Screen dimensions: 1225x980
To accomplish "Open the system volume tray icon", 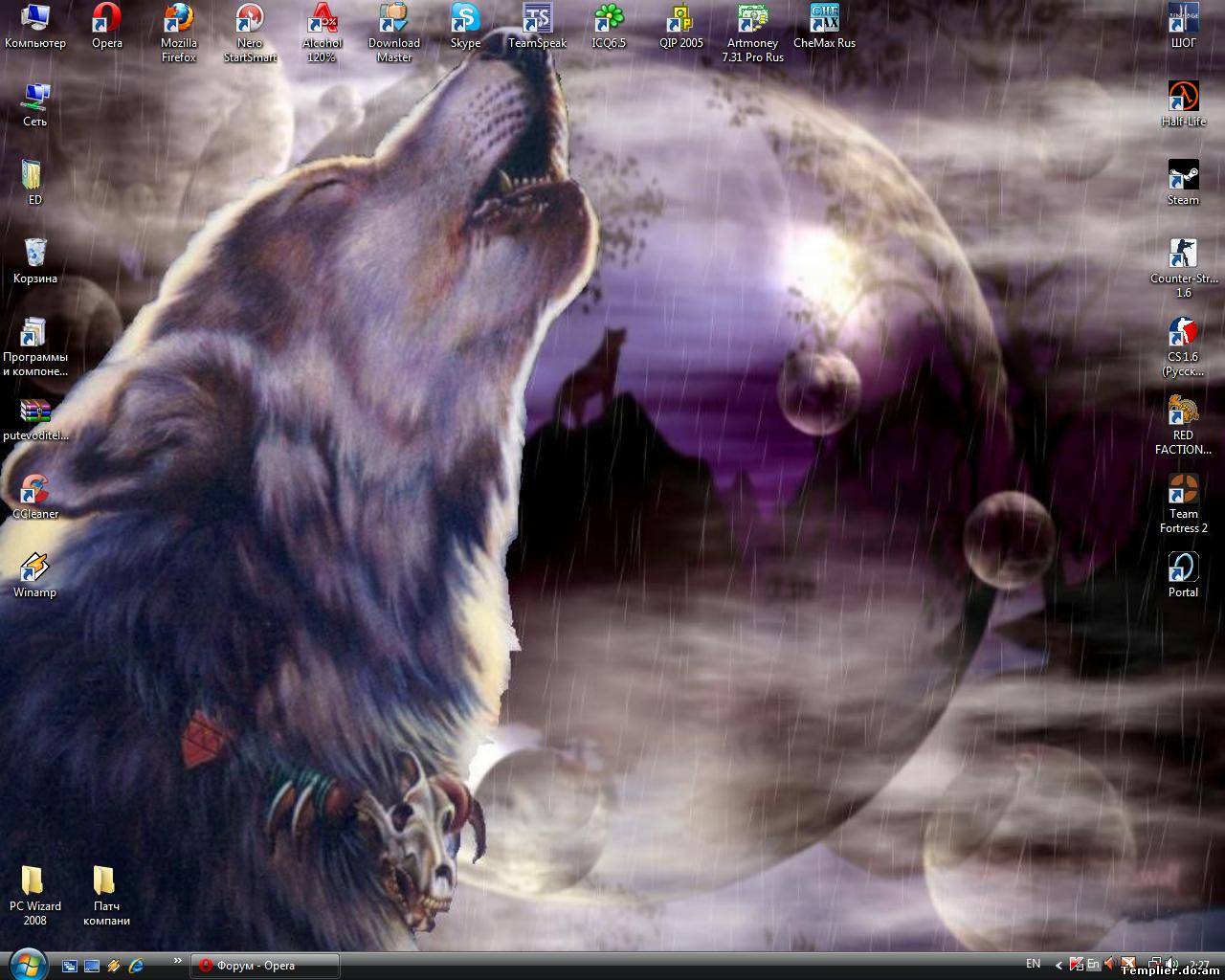I will coord(1171,965).
